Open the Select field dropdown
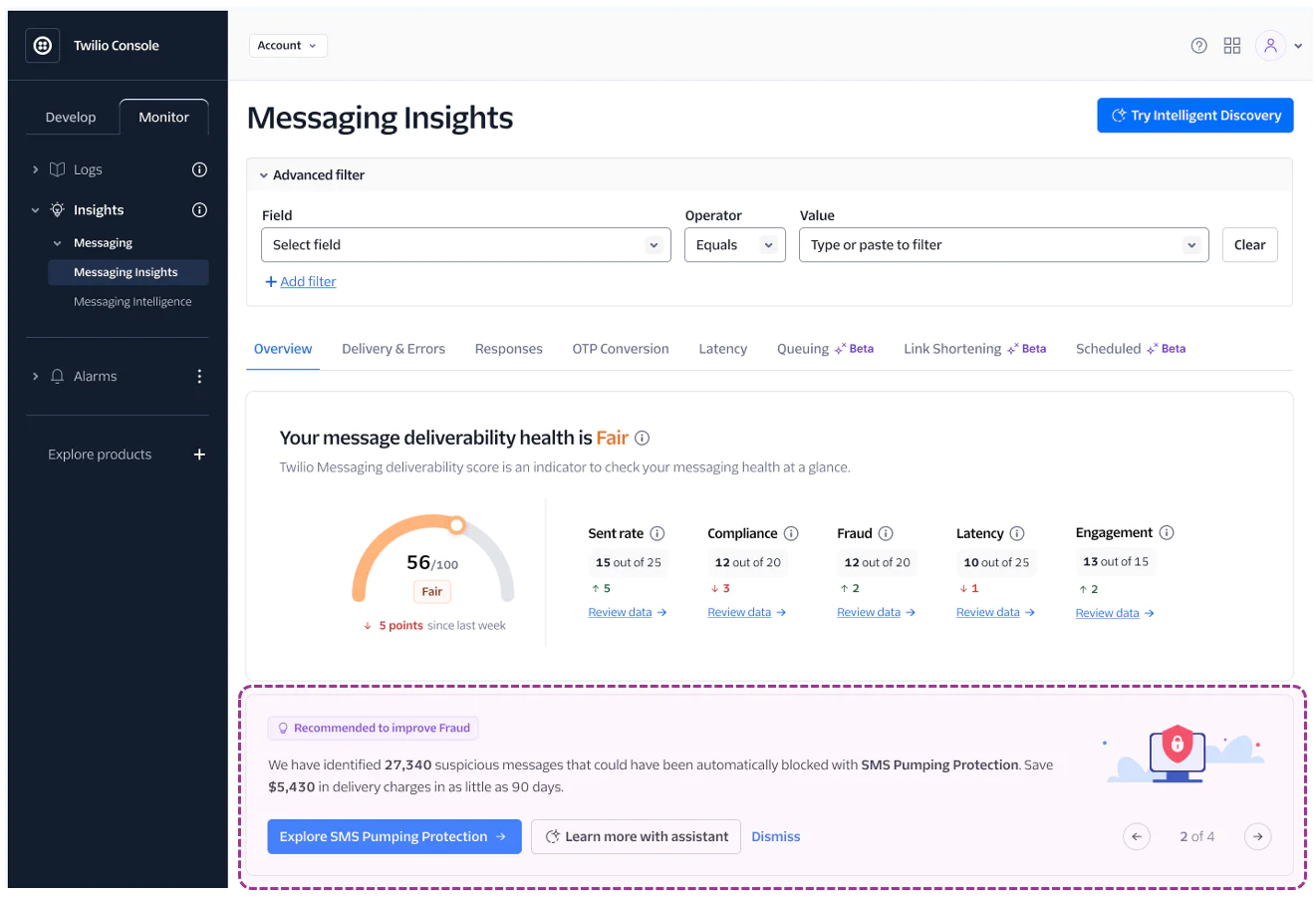Viewport: 1316px width, 902px height. [x=465, y=245]
